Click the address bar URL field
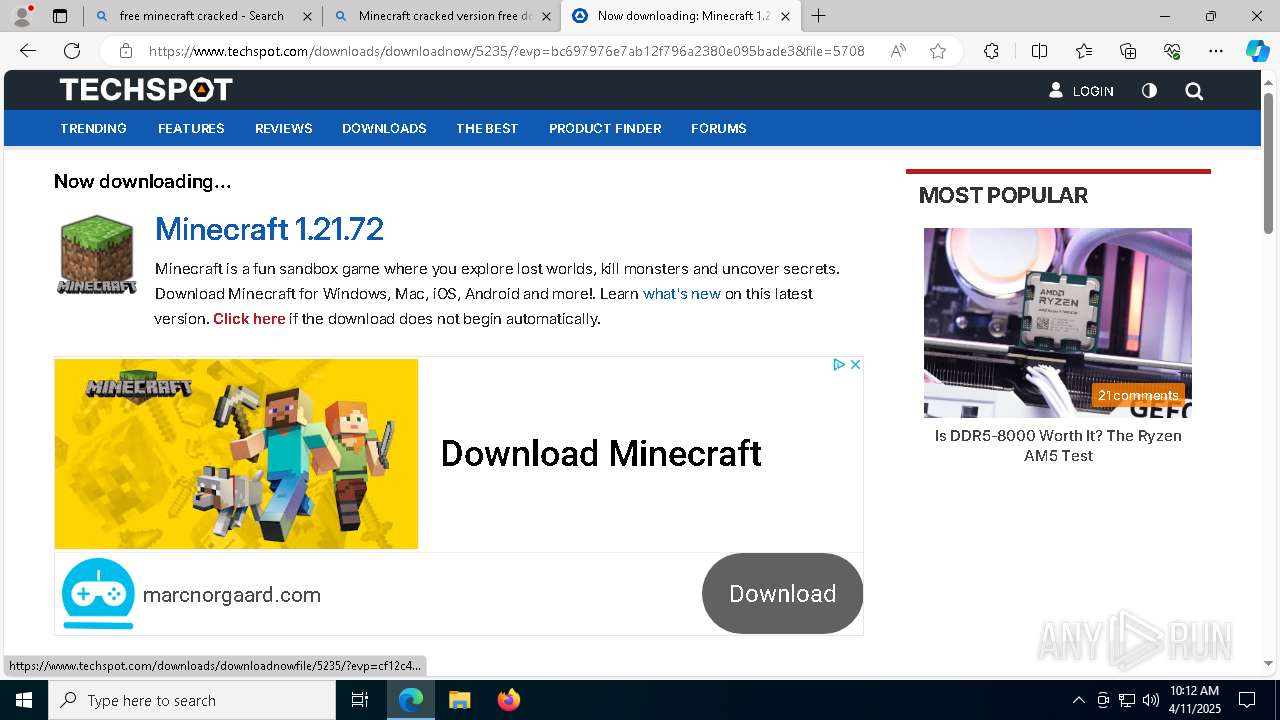The image size is (1280, 720). point(506,51)
